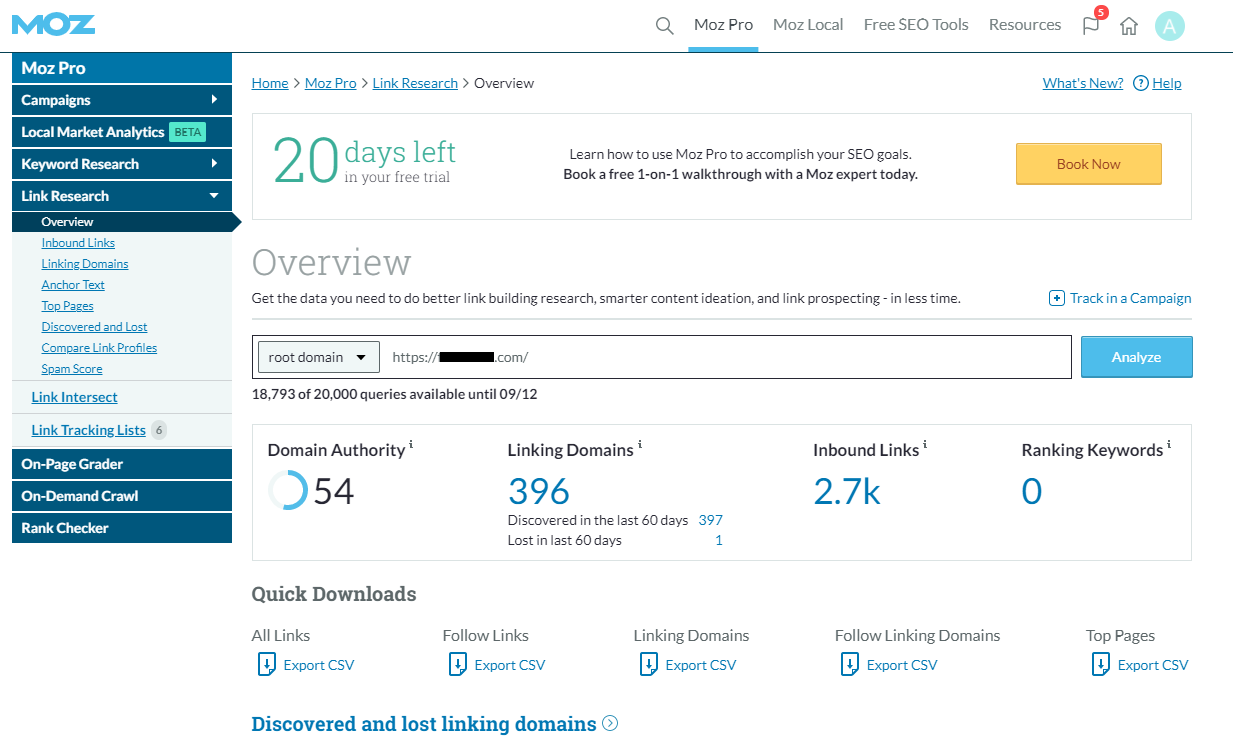The height and width of the screenshot is (751, 1233).
Task: Collapse the Link Research sidebar menu
Action: click(122, 196)
